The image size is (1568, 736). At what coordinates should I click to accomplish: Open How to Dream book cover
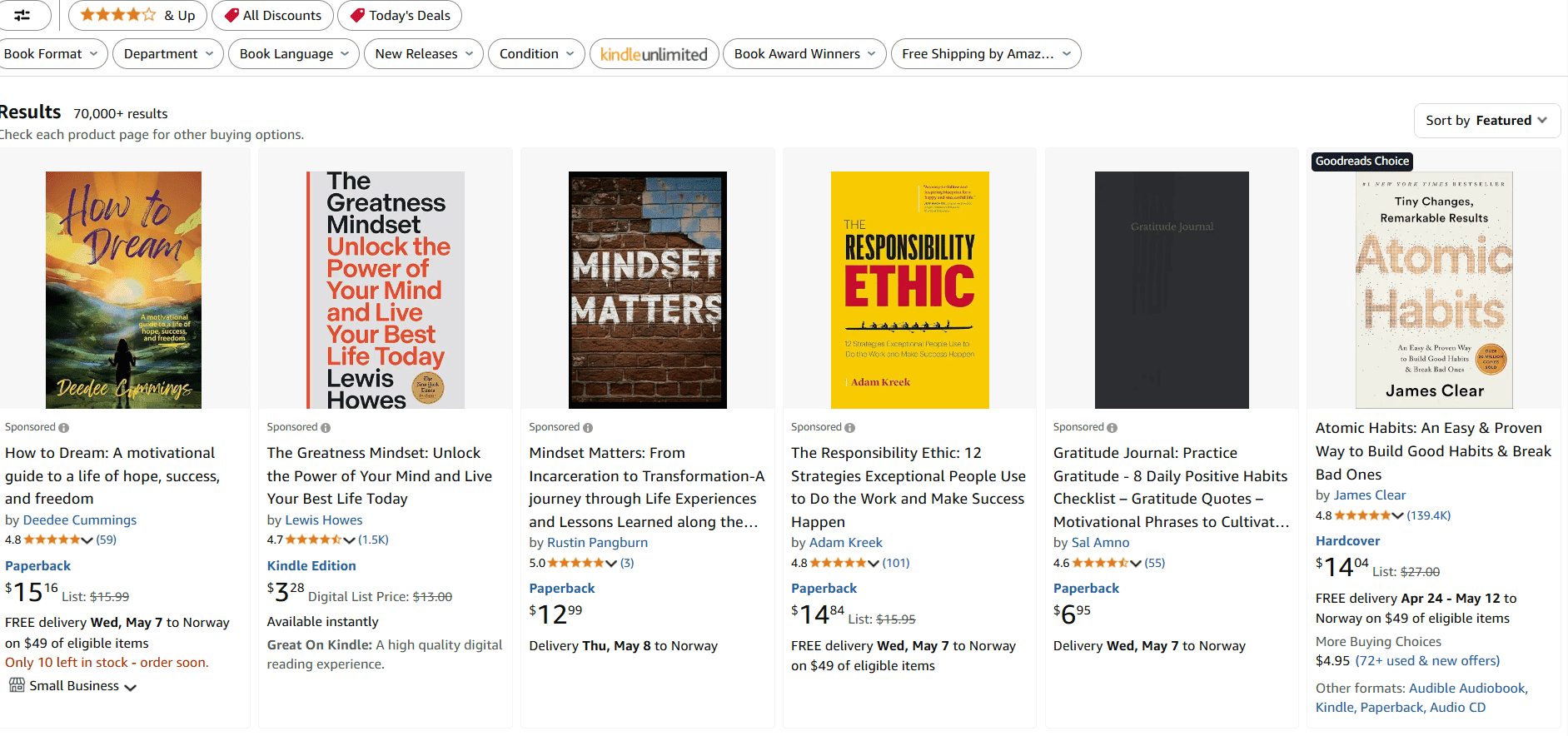123,290
